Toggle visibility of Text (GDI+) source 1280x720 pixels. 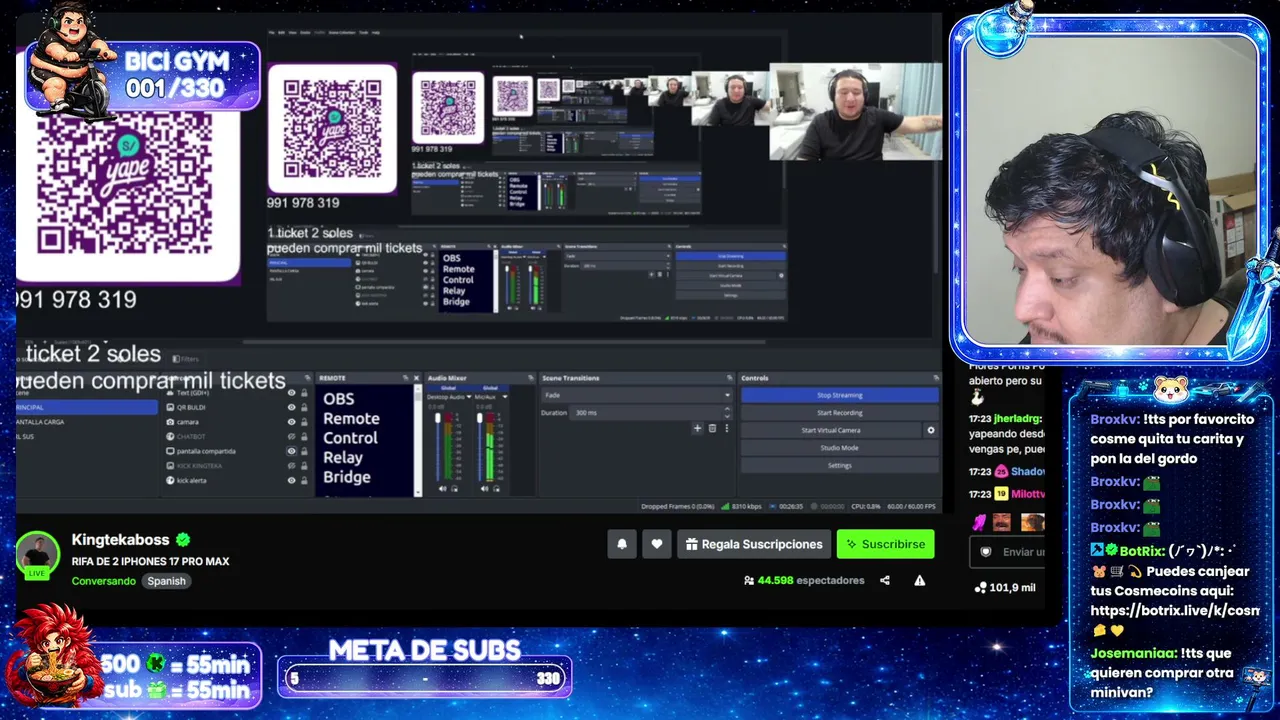click(x=291, y=393)
